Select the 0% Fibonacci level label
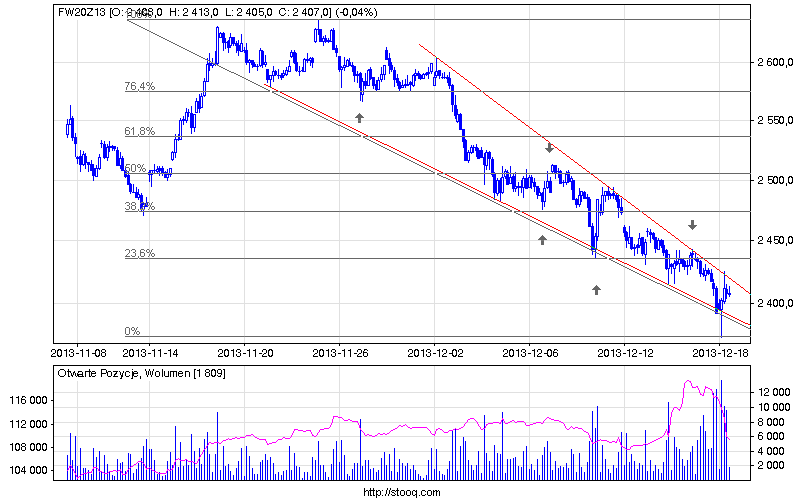 pyautogui.click(x=132, y=331)
